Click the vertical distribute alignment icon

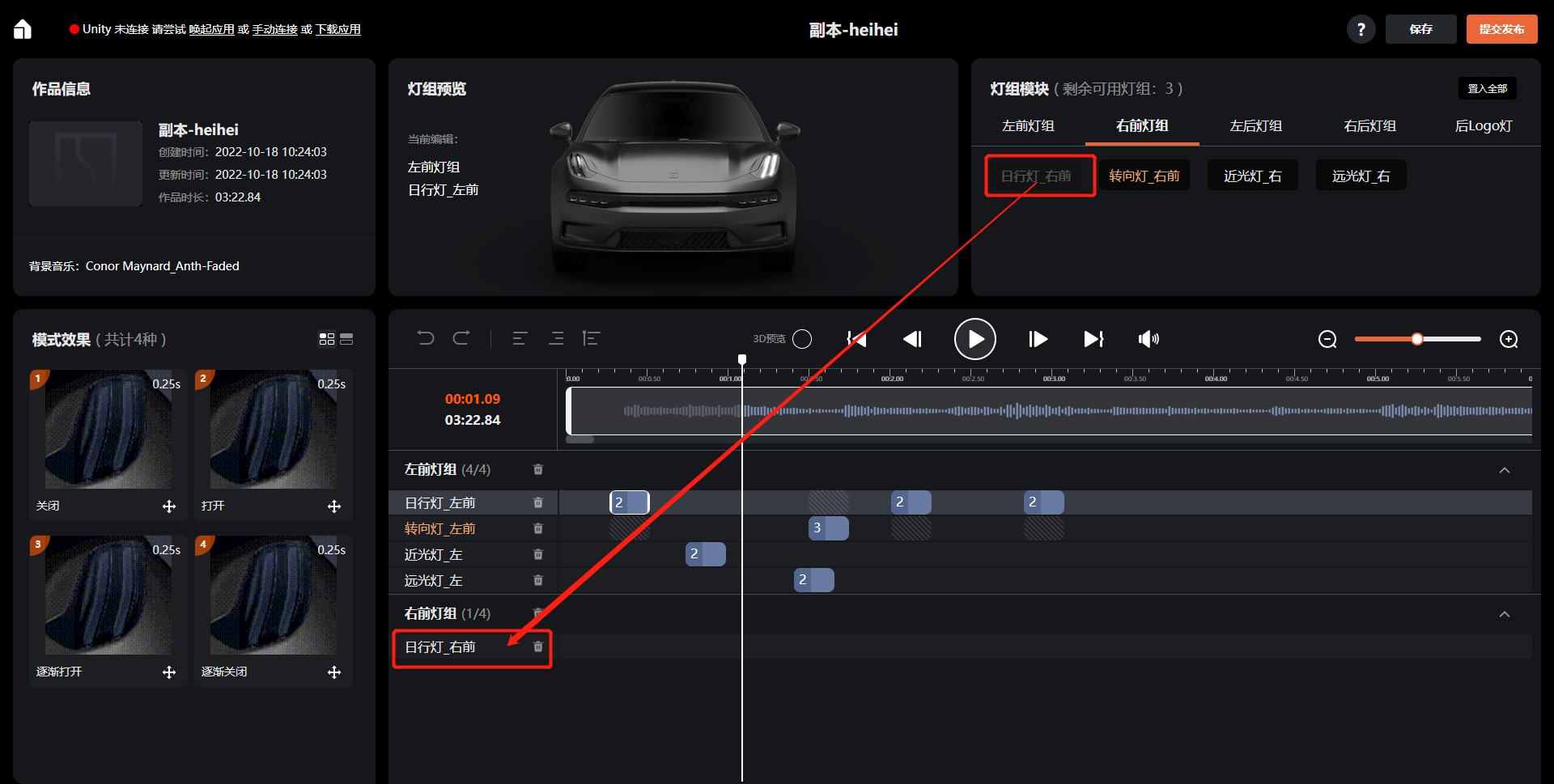tap(591, 338)
